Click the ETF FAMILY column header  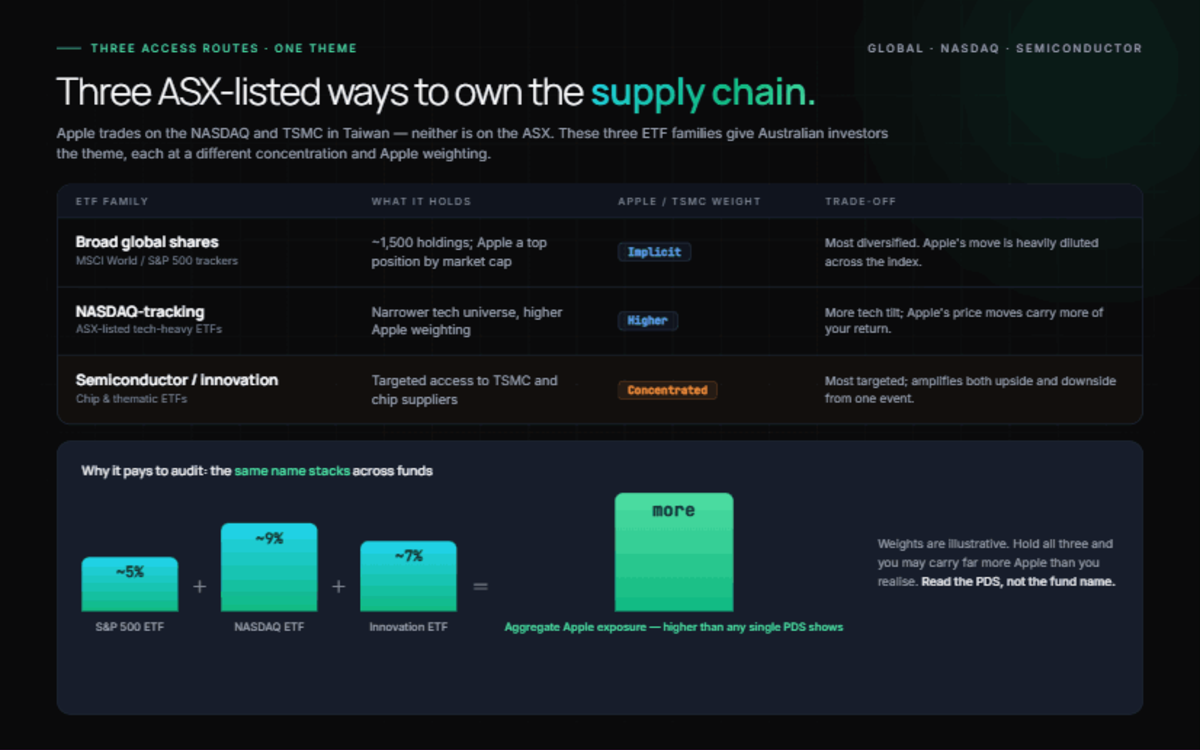(x=112, y=201)
